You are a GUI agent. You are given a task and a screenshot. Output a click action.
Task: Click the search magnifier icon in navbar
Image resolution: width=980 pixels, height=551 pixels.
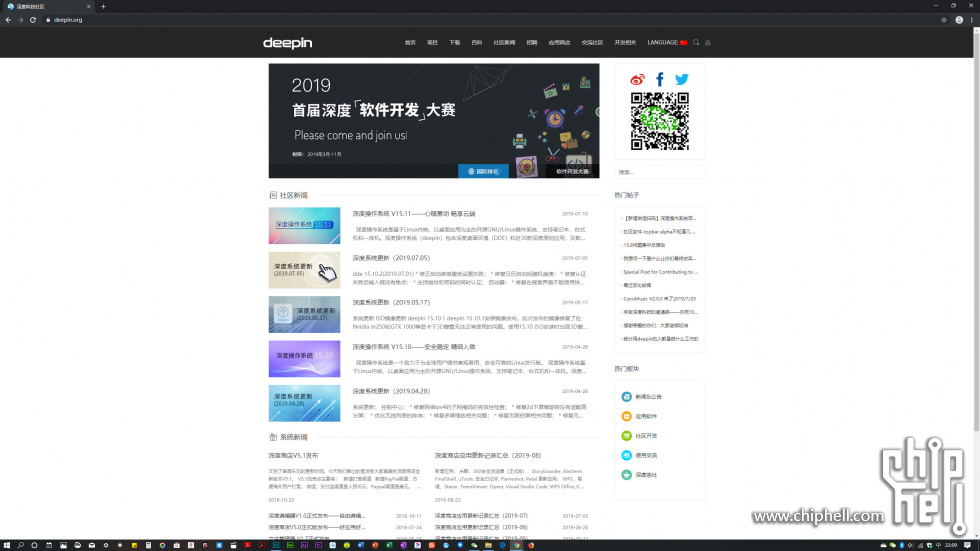tap(696, 42)
